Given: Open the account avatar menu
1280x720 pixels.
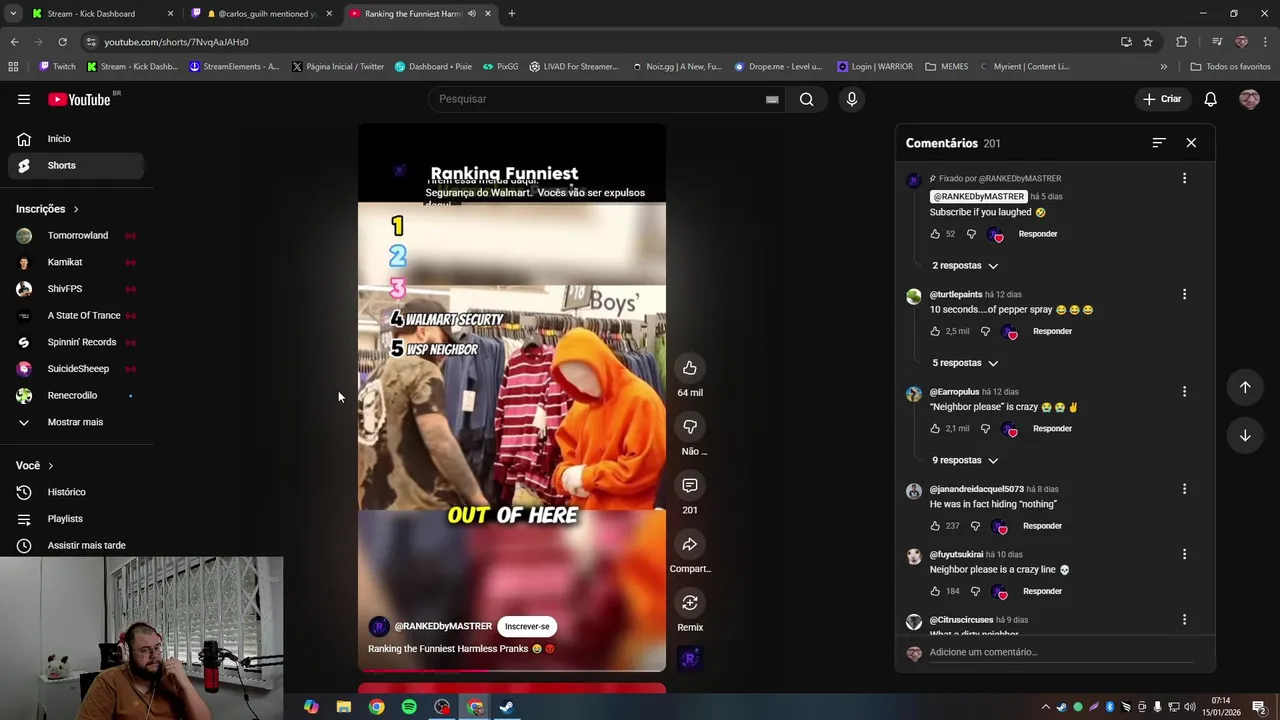Looking at the screenshot, I should 1249,99.
